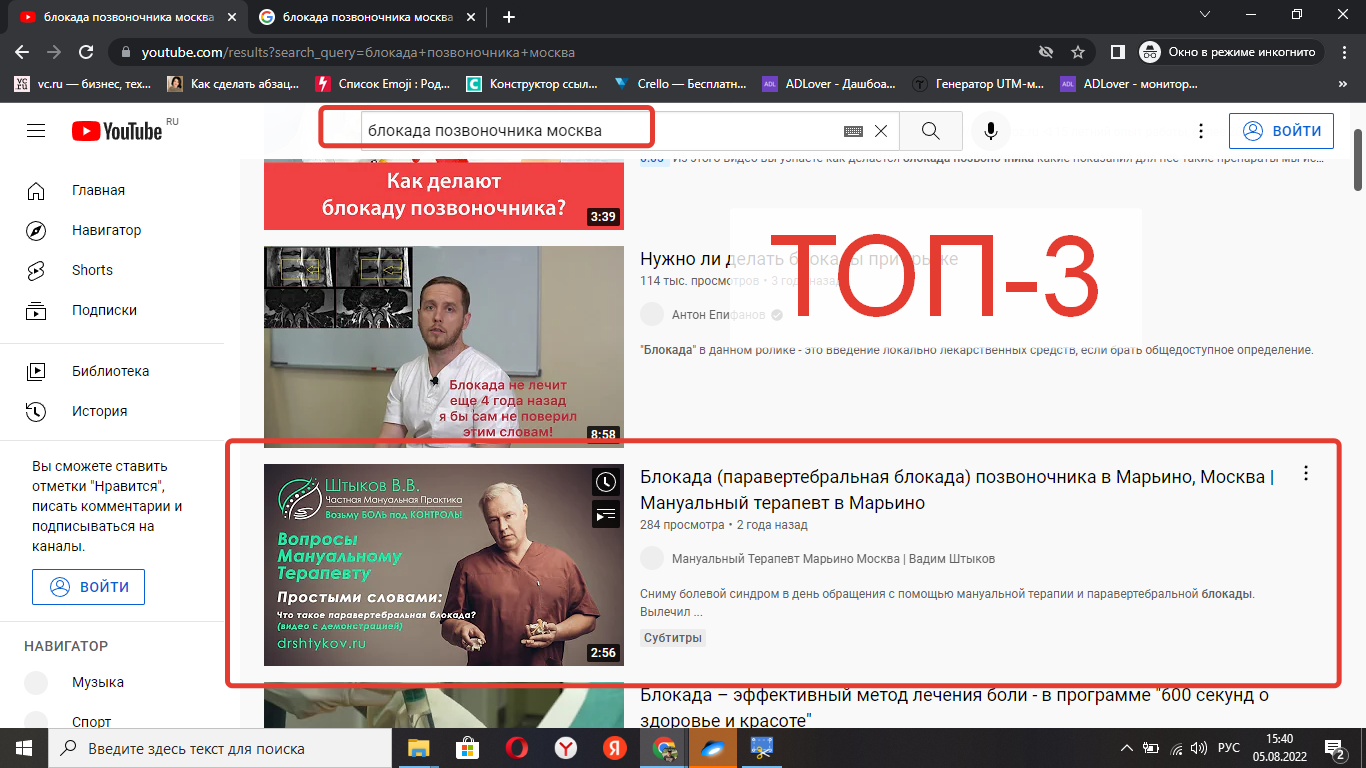Click the third-party cookies blocked eye icon

(1046, 52)
